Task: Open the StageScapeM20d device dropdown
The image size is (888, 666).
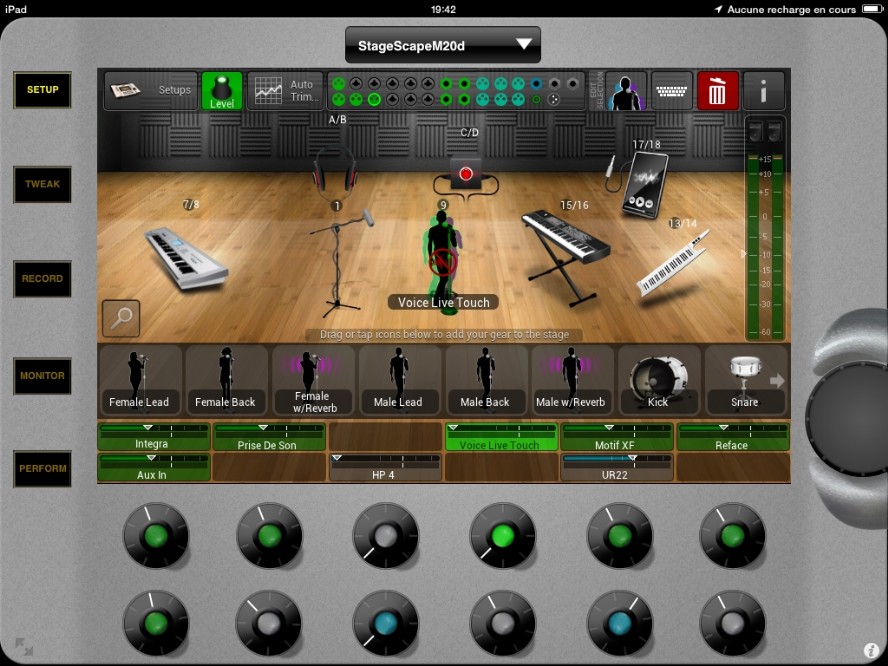Action: [442, 45]
